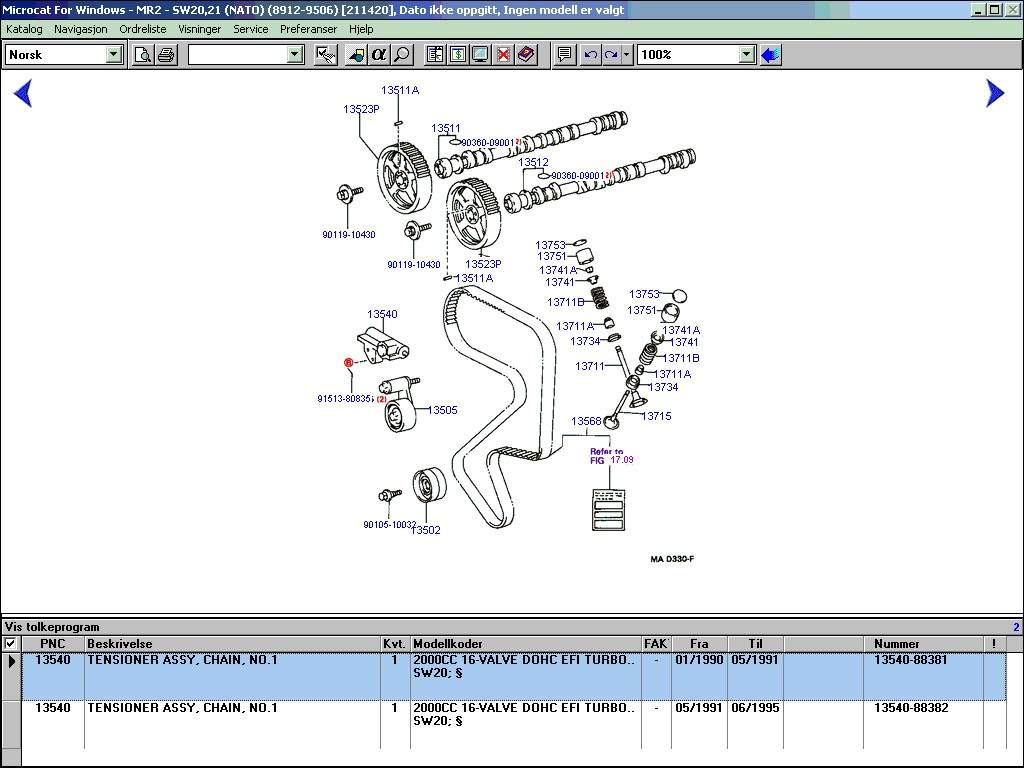Click hotspot label 13540 in diagram

coord(381,314)
